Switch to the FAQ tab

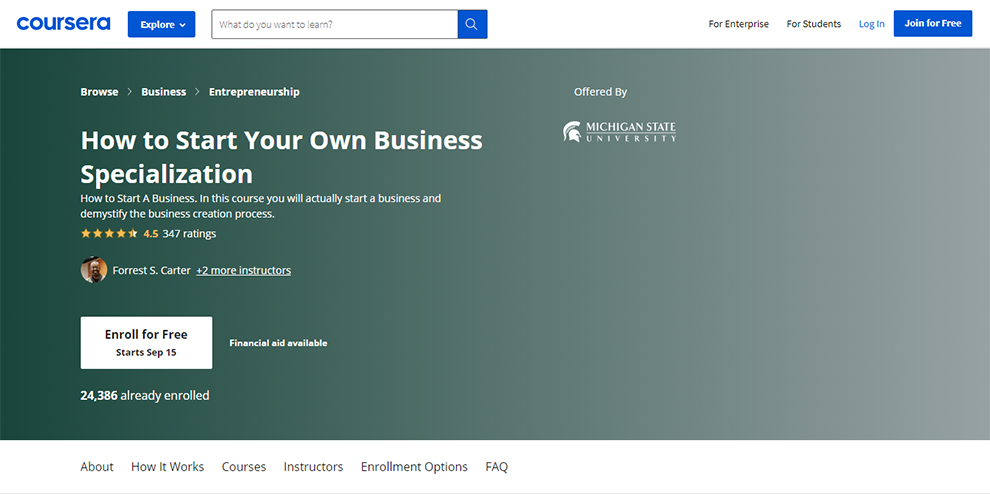[497, 467]
